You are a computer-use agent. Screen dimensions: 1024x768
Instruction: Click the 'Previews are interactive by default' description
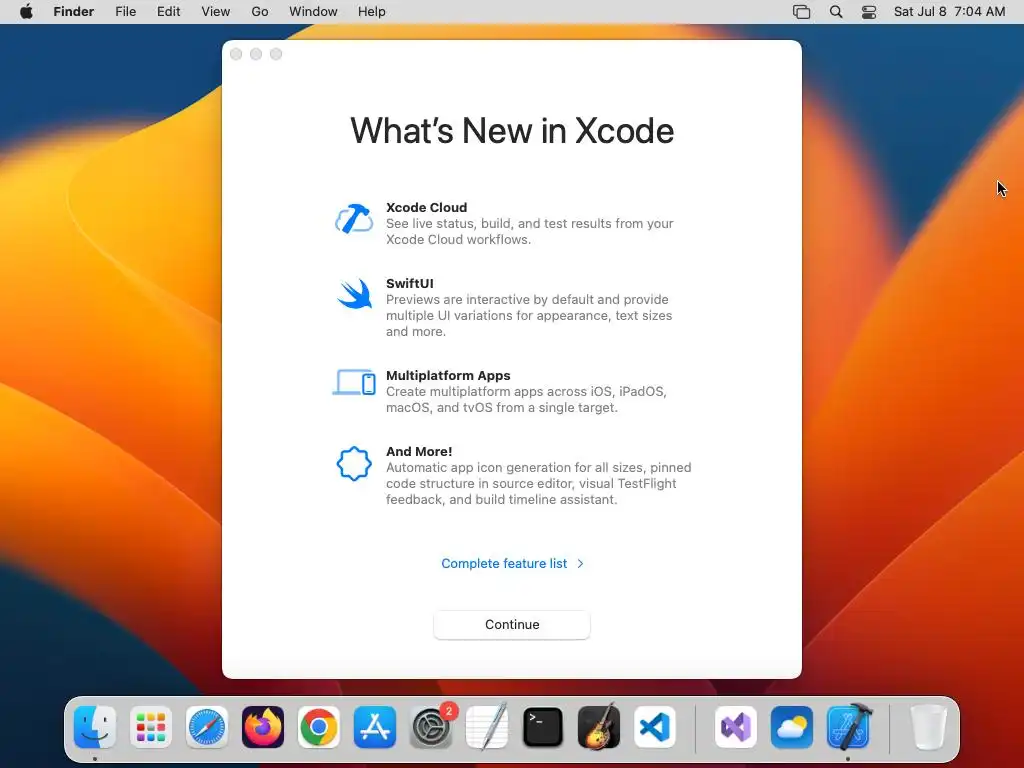tap(529, 315)
